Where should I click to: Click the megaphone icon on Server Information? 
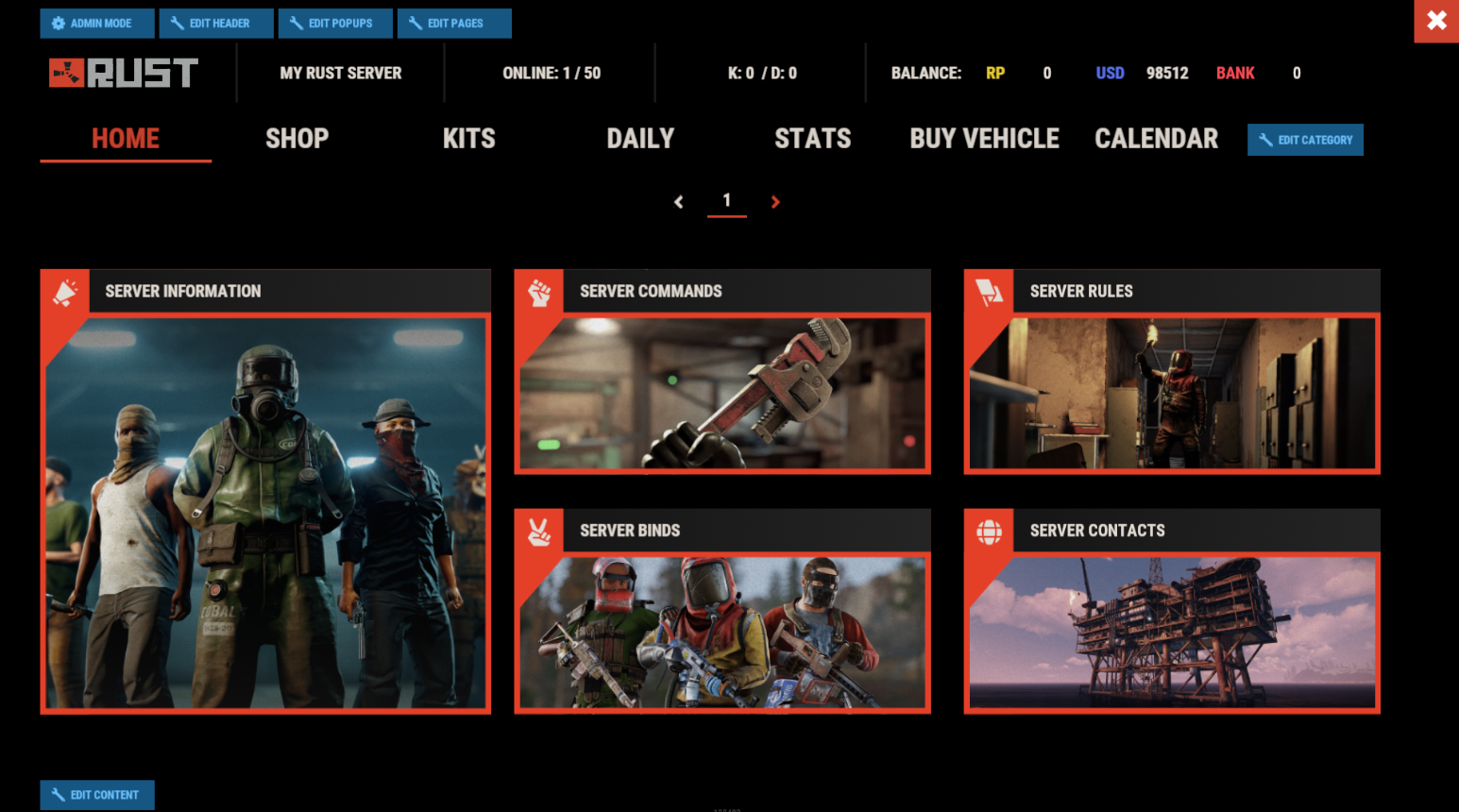tap(64, 293)
